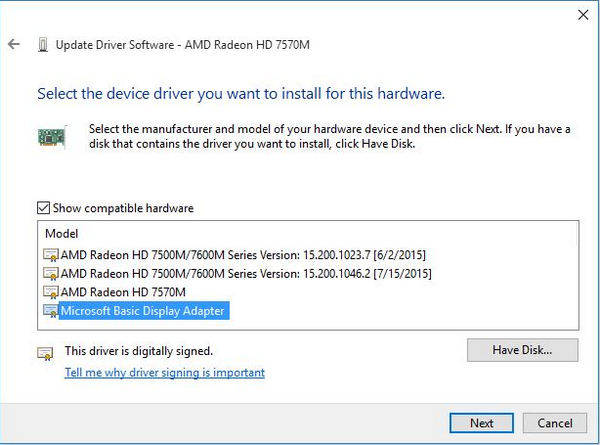Click certificate icon for version 15.200.1046.2 driver
Viewport: 600px width, 445px height.
tap(51, 274)
